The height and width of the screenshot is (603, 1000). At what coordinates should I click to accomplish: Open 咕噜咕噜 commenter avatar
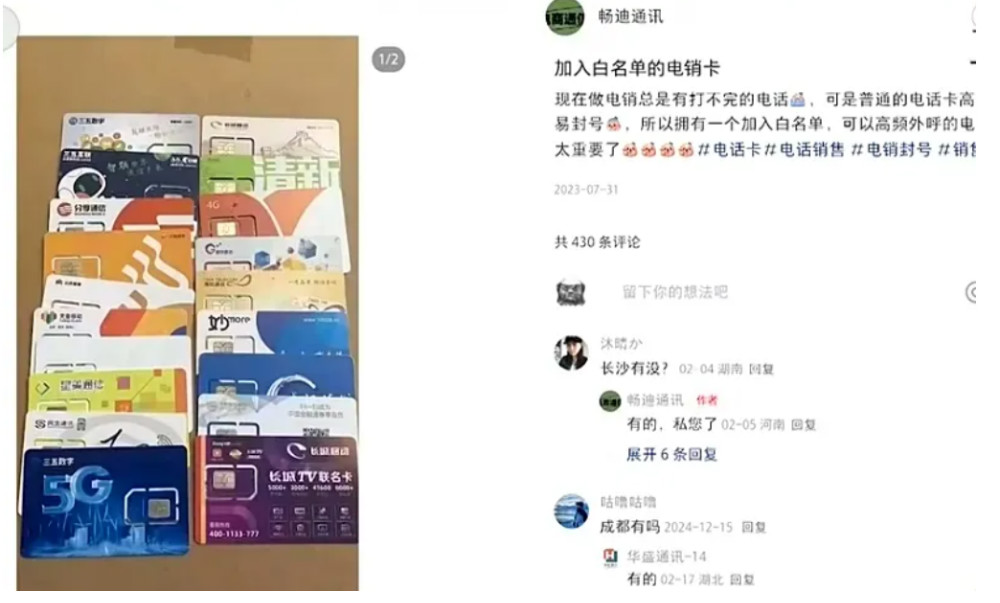(571, 511)
